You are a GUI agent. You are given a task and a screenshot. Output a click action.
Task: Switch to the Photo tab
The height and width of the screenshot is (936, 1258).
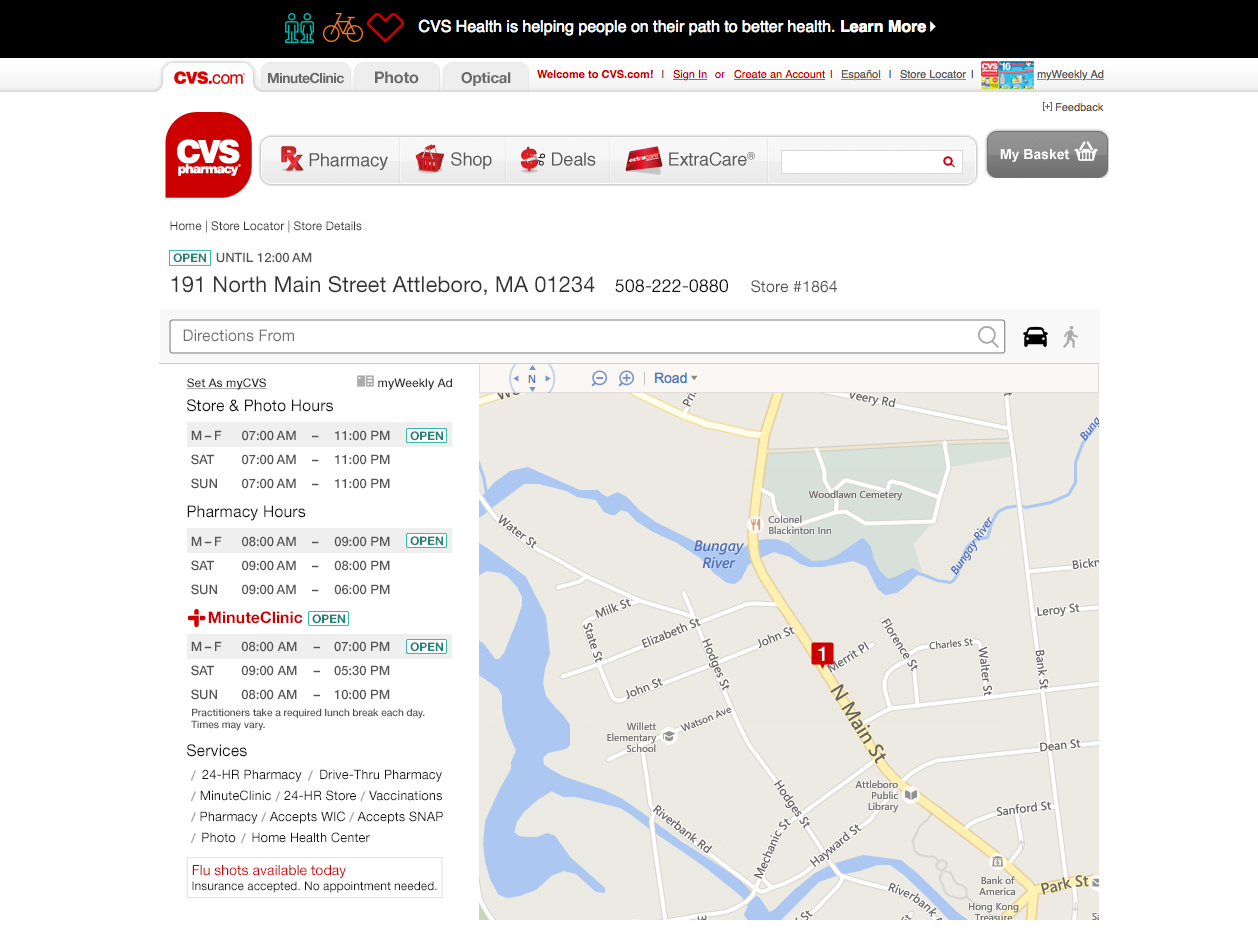[396, 77]
